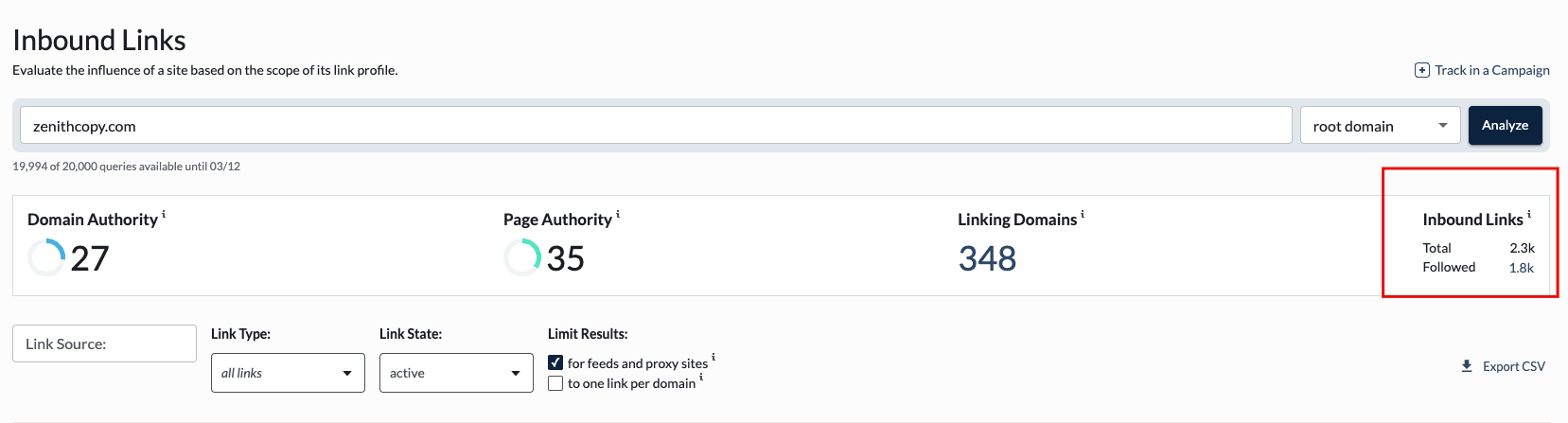Expand the root domain scope dropdown
The height and width of the screenshot is (423, 1568).
(1381, 126)
